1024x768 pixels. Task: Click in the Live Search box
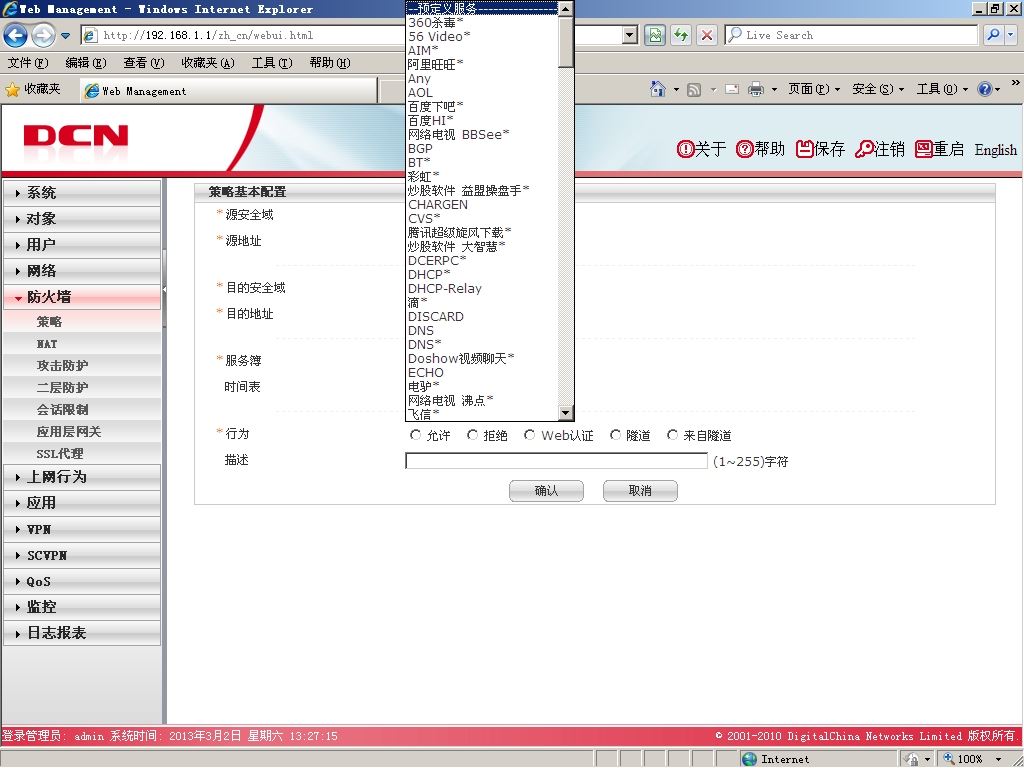[852, 35]
